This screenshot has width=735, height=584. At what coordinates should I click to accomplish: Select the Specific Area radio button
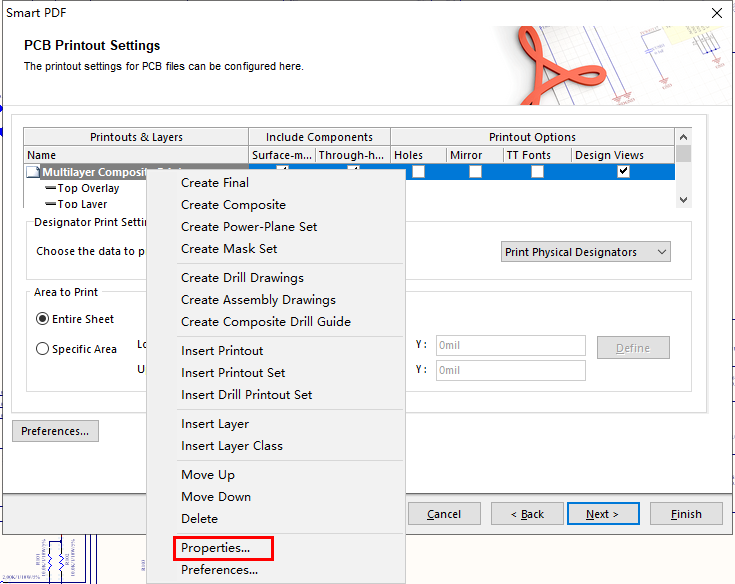[42, 349]
